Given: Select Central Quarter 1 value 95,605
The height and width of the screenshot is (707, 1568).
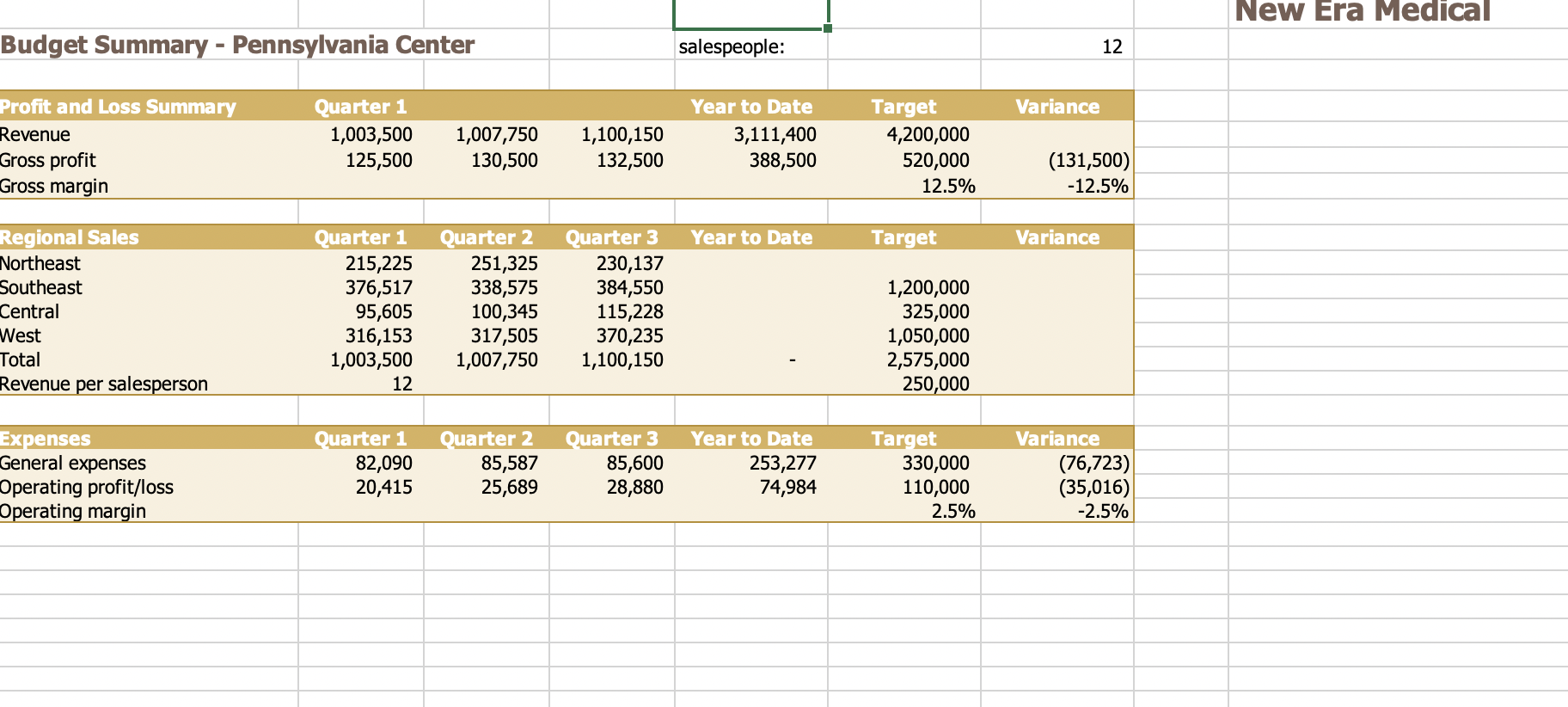Looking at the screenshot, I should tap(384, 311).
